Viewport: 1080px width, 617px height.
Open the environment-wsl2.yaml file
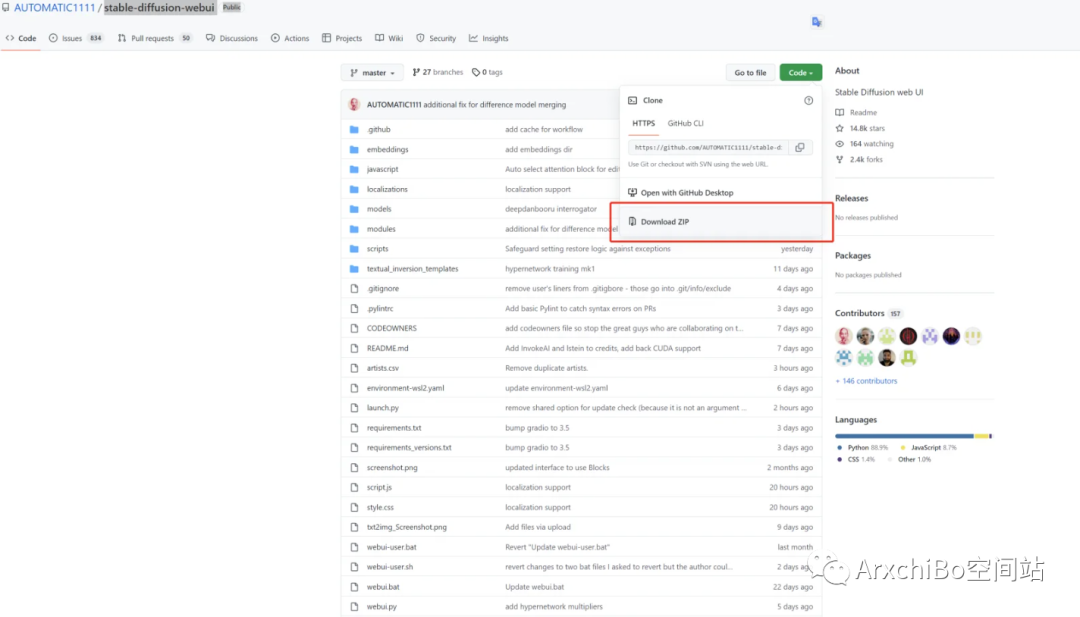[405, 388]
